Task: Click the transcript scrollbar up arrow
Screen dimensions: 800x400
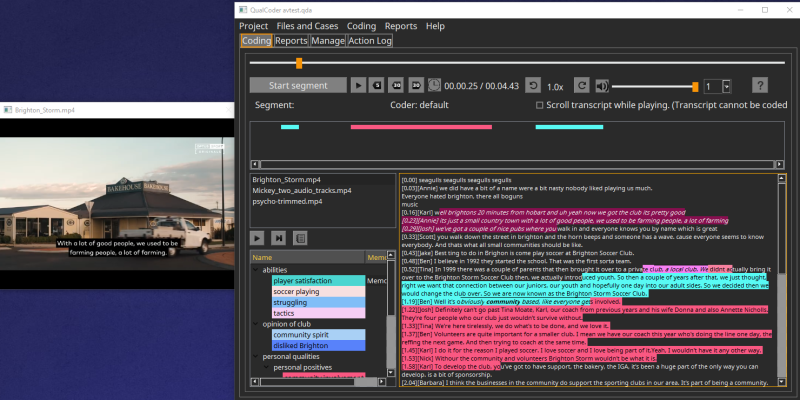Action: [782, 178]
